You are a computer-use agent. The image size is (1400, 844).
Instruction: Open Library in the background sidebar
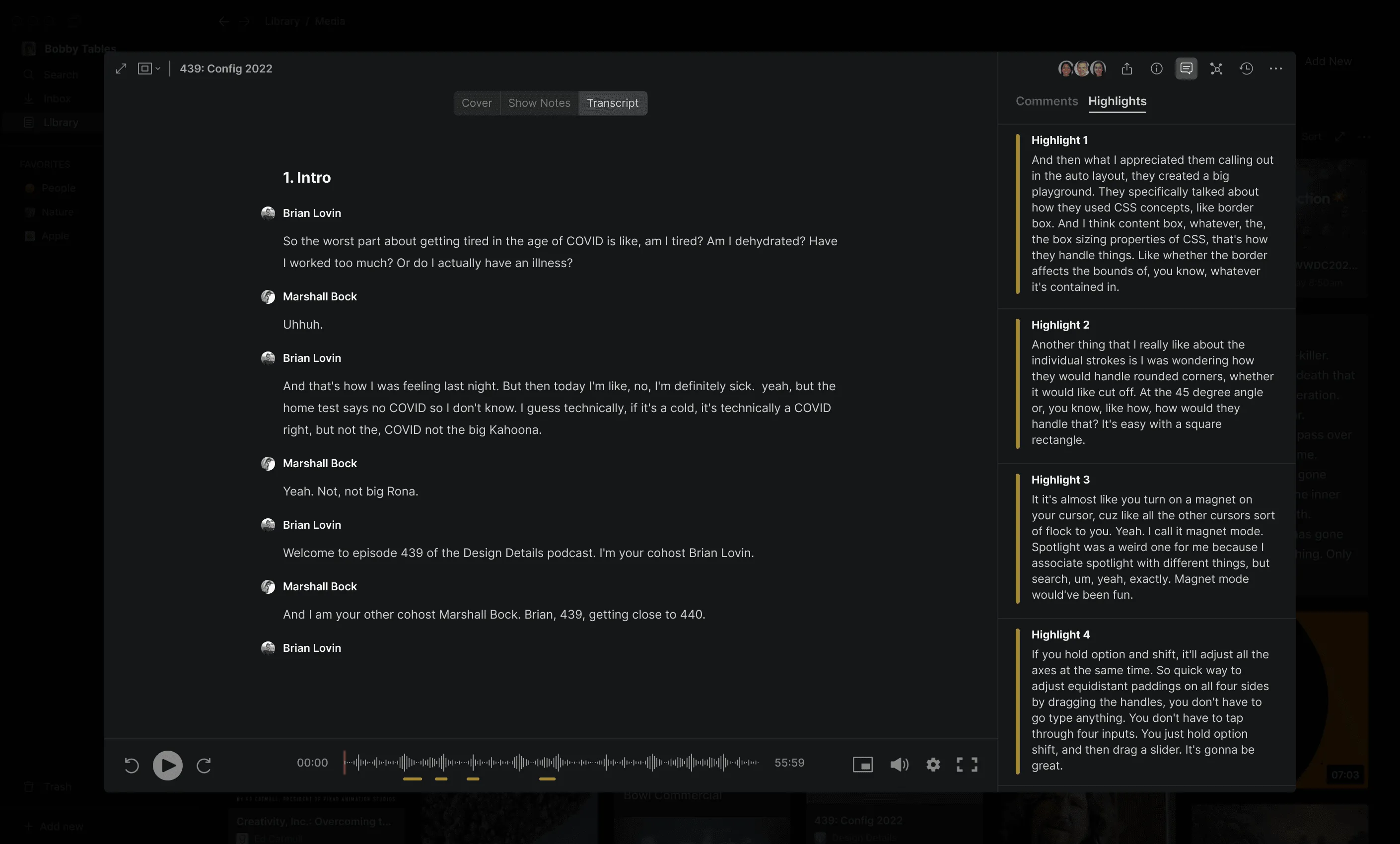coord(52,122)
